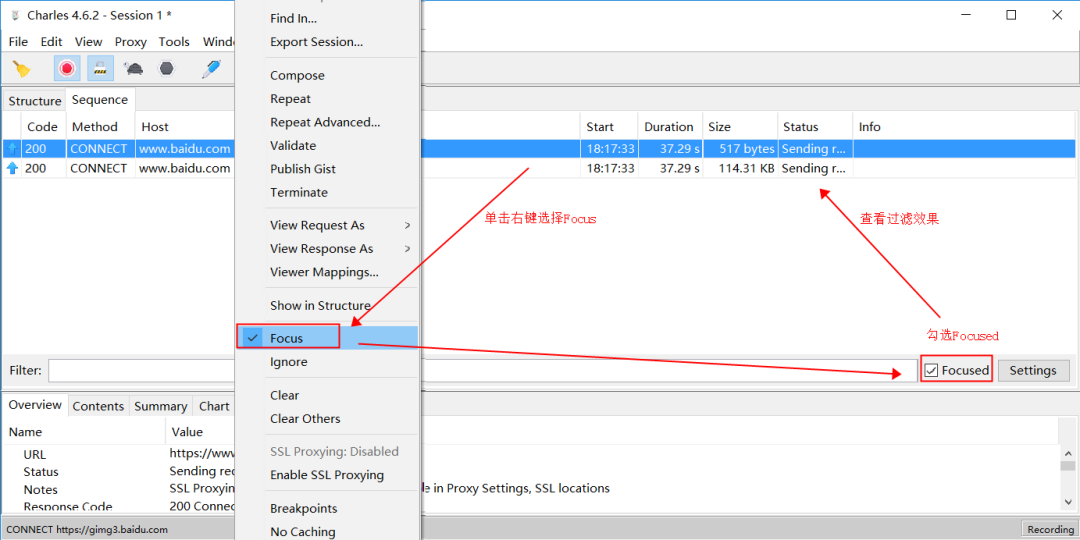
Task: Open the Proxy menu
Action: coord(131,42)
